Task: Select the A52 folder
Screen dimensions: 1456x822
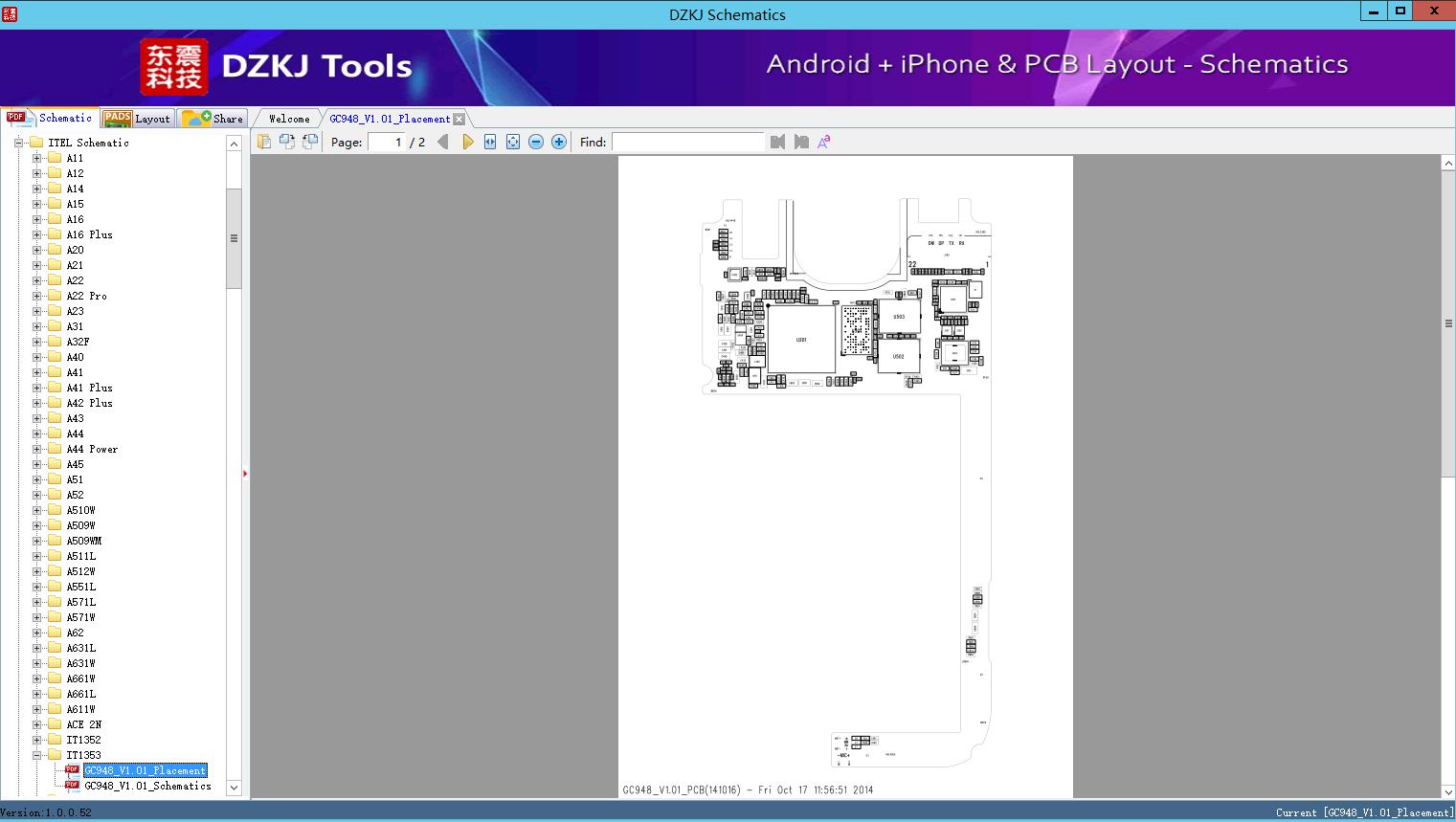Action: pos(75,495)
